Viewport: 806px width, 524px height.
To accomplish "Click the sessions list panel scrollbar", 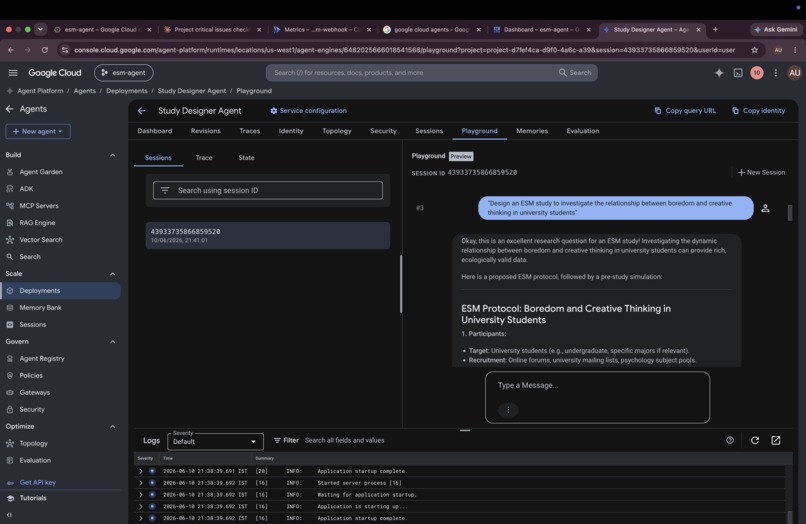I will [x=401, y=284].
